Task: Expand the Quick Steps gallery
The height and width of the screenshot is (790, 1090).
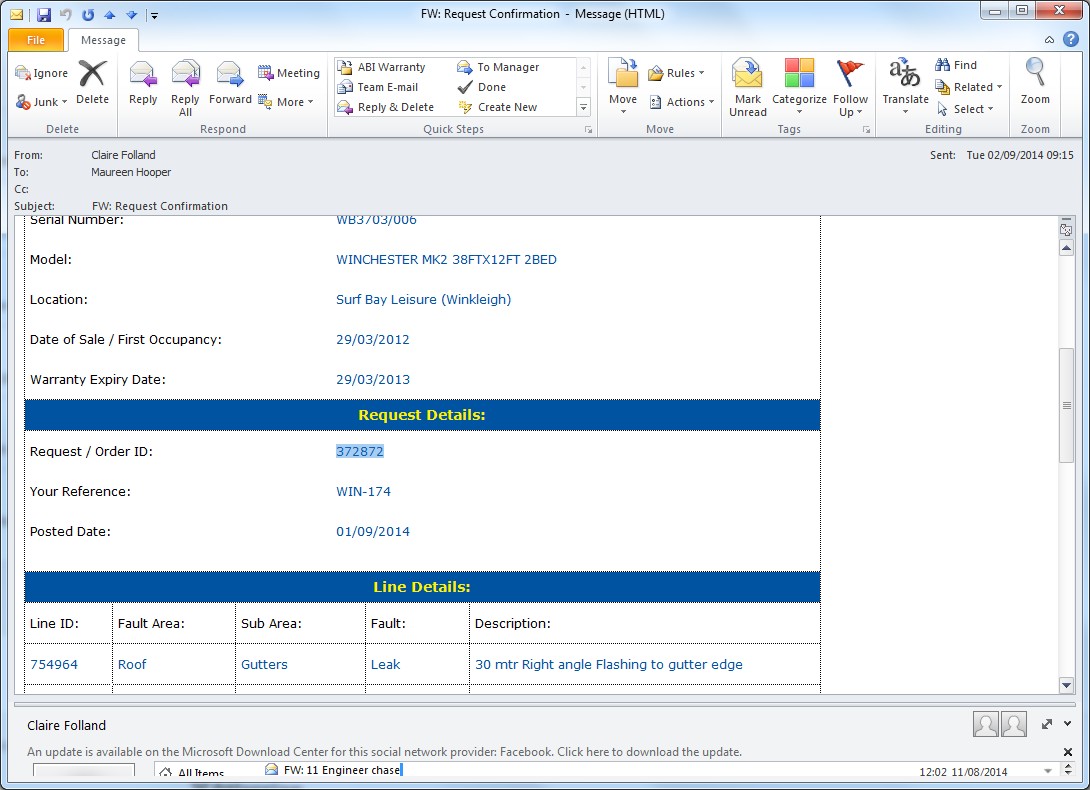Action: click(583, 107)
